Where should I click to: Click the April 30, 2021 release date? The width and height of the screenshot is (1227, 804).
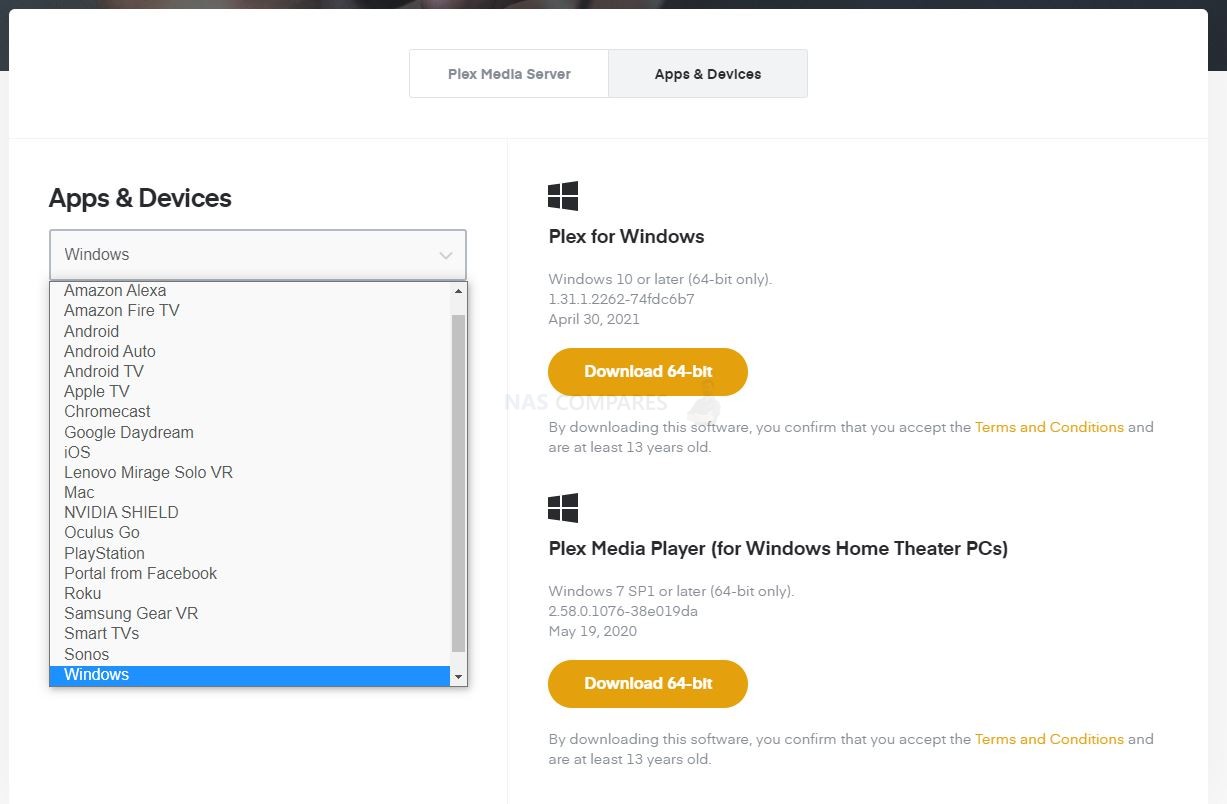point(594,319)
